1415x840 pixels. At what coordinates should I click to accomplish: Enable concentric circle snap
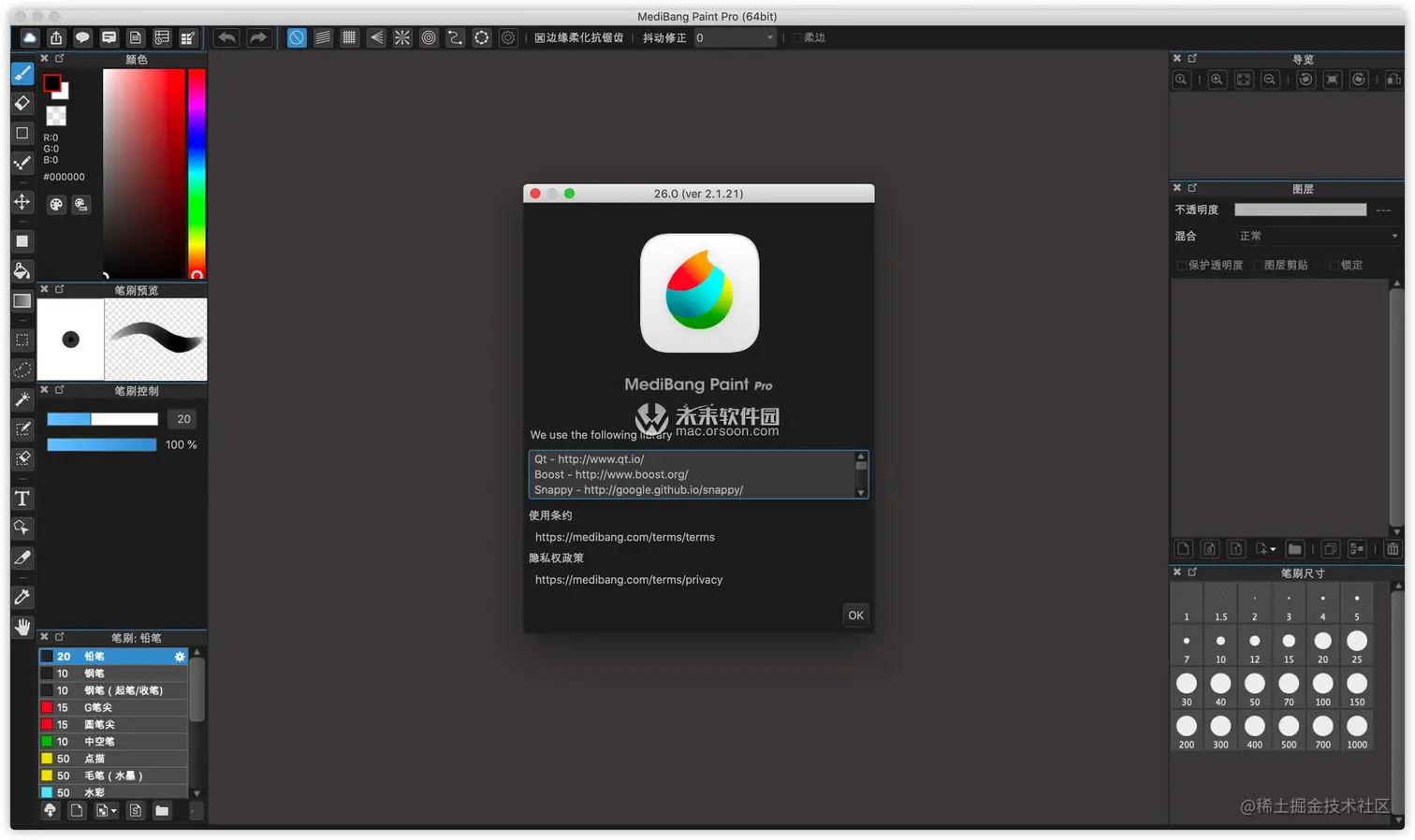pos(429,37)
